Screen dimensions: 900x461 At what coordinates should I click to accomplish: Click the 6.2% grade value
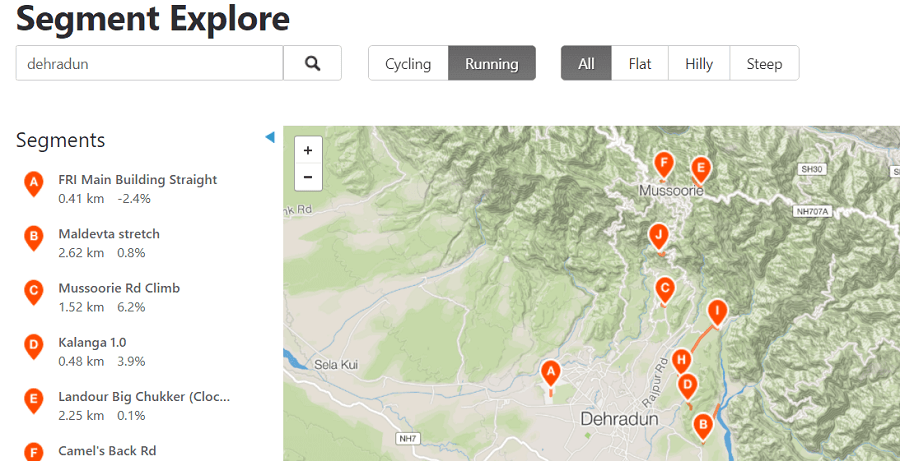(x=131, y=307)
